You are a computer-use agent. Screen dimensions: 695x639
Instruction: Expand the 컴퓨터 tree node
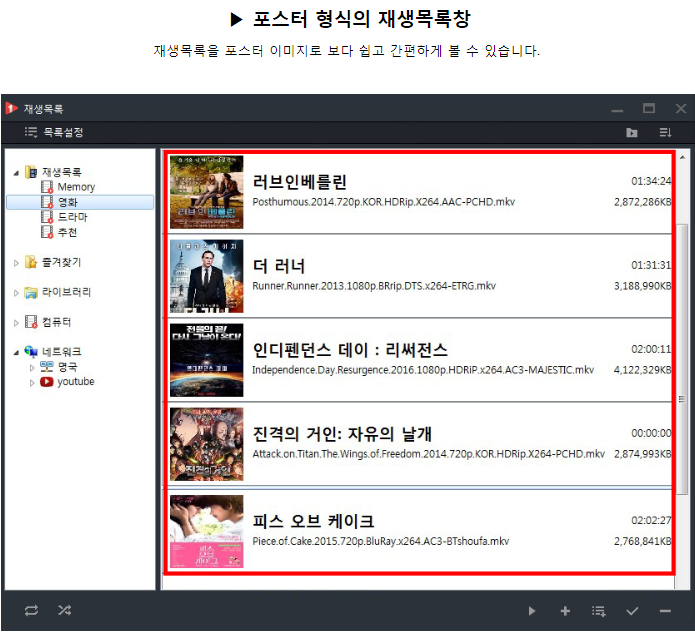point(16,323)
